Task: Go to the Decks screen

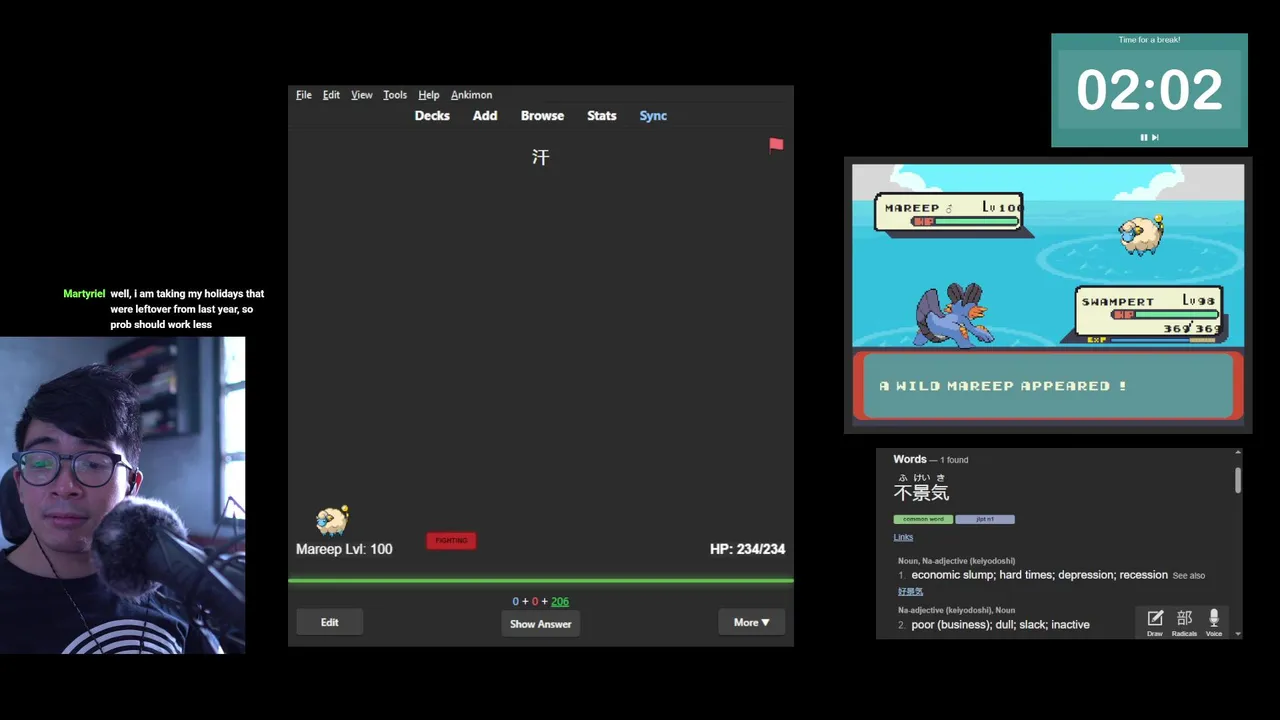Action: 432,116
